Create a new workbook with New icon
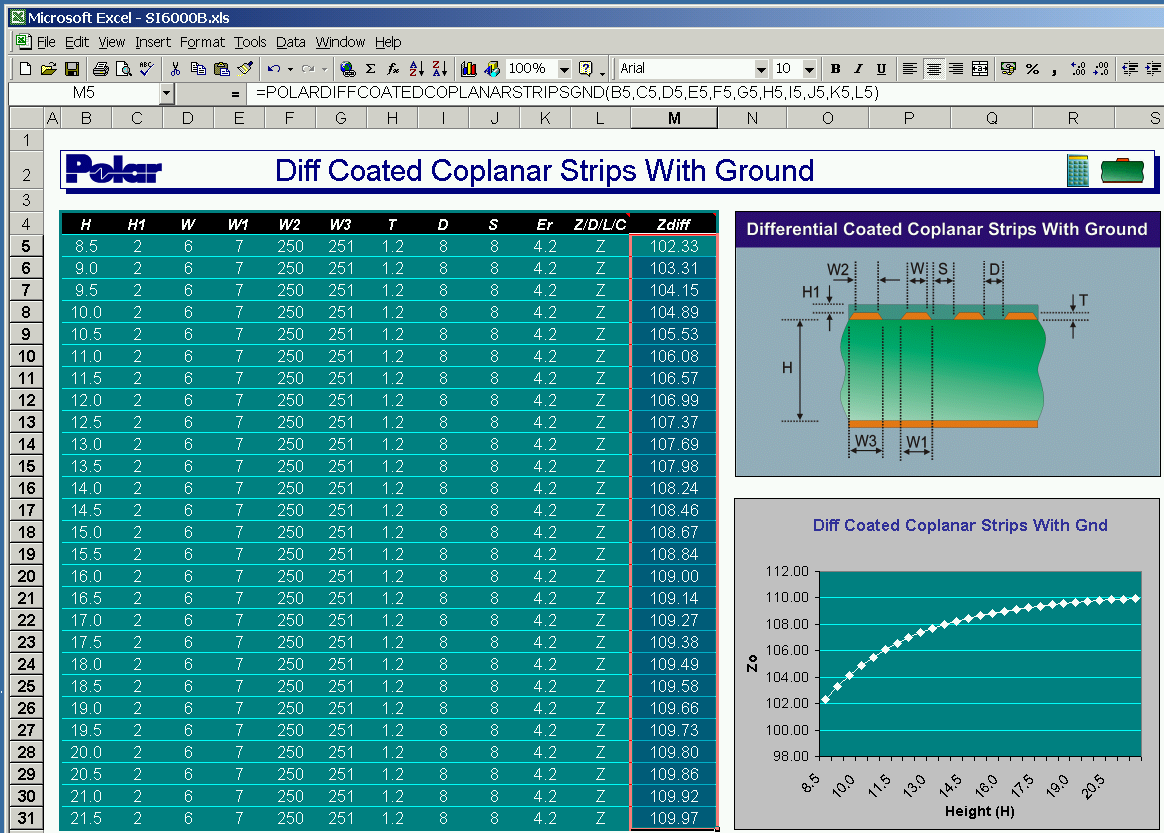 (x=25, y=69)
